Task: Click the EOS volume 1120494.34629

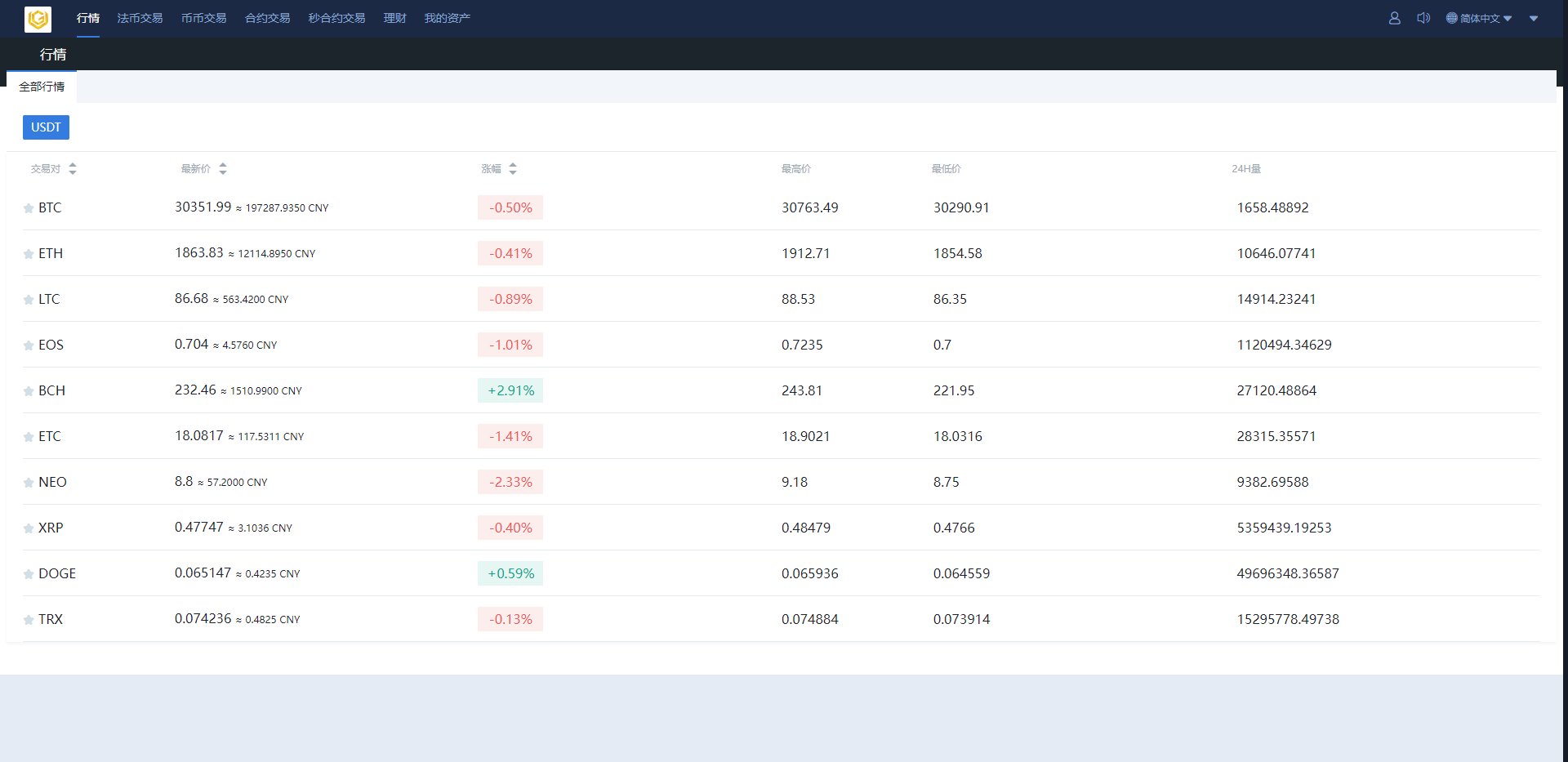Action: point(1285,345)
